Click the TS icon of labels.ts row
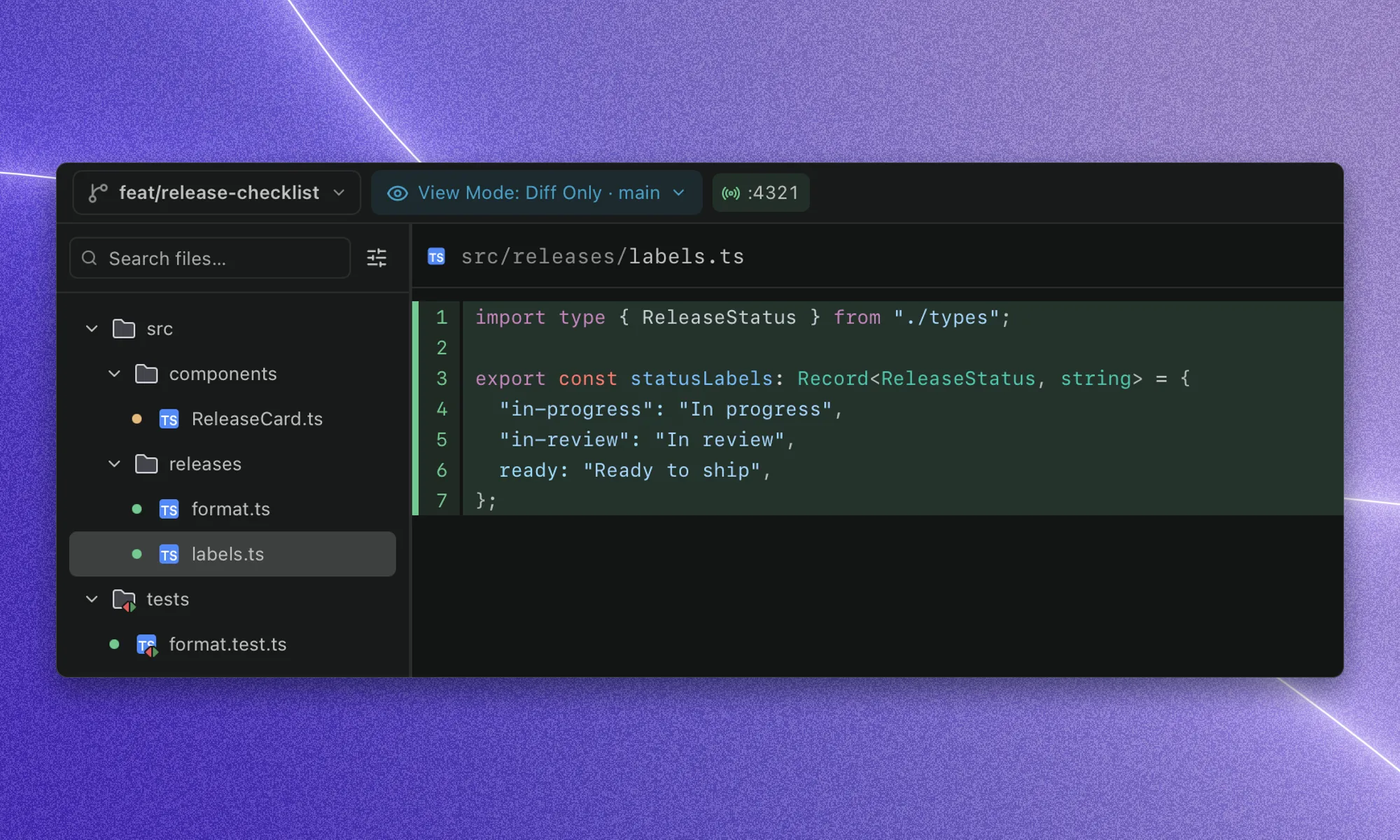1400x840 pixels. pyautogui.click(x=169, y=554)
